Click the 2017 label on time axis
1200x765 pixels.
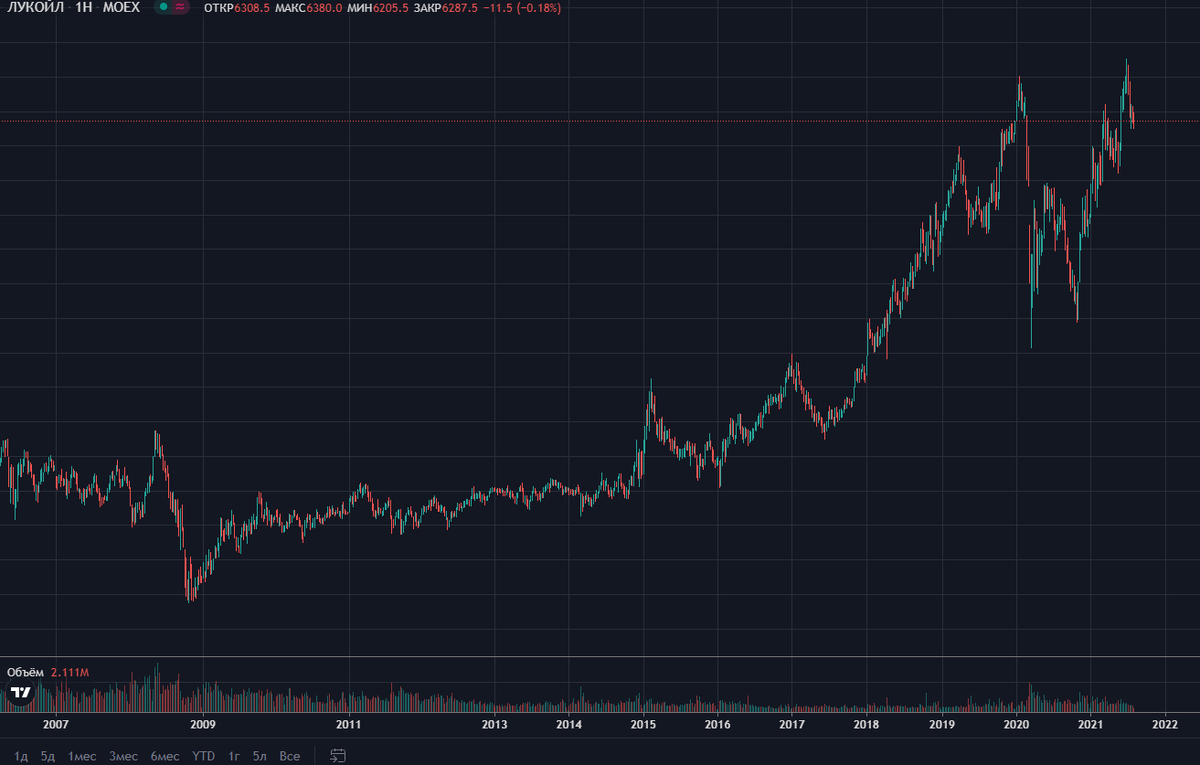point(792,724)
